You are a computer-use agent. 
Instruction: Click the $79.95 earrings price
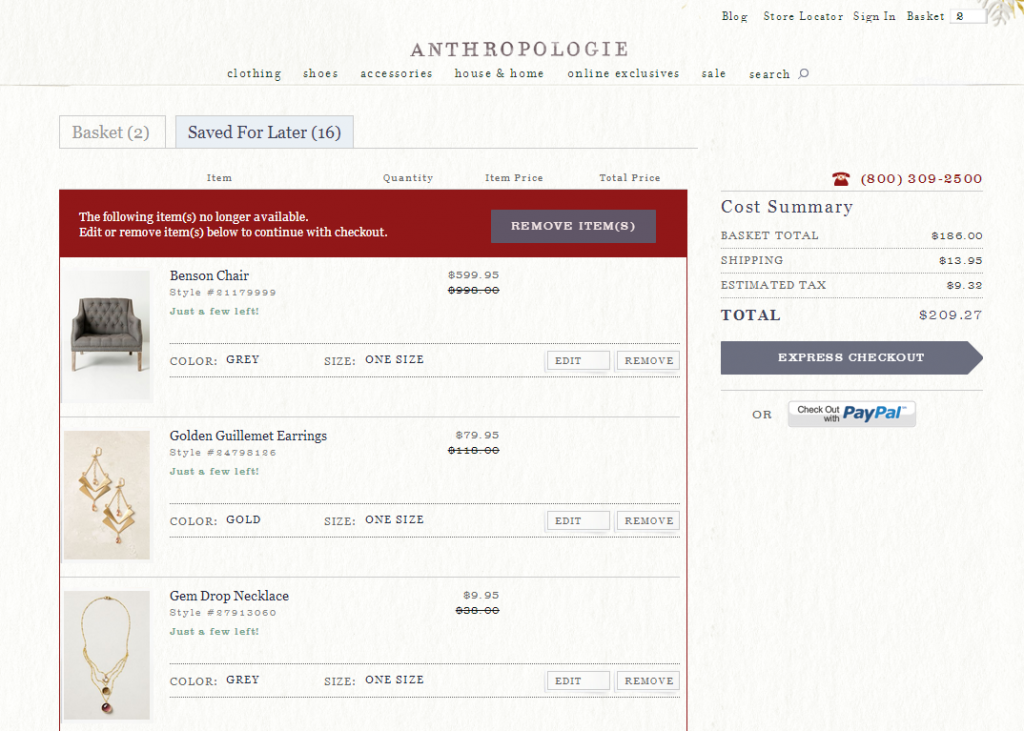[x=477, y=435]
